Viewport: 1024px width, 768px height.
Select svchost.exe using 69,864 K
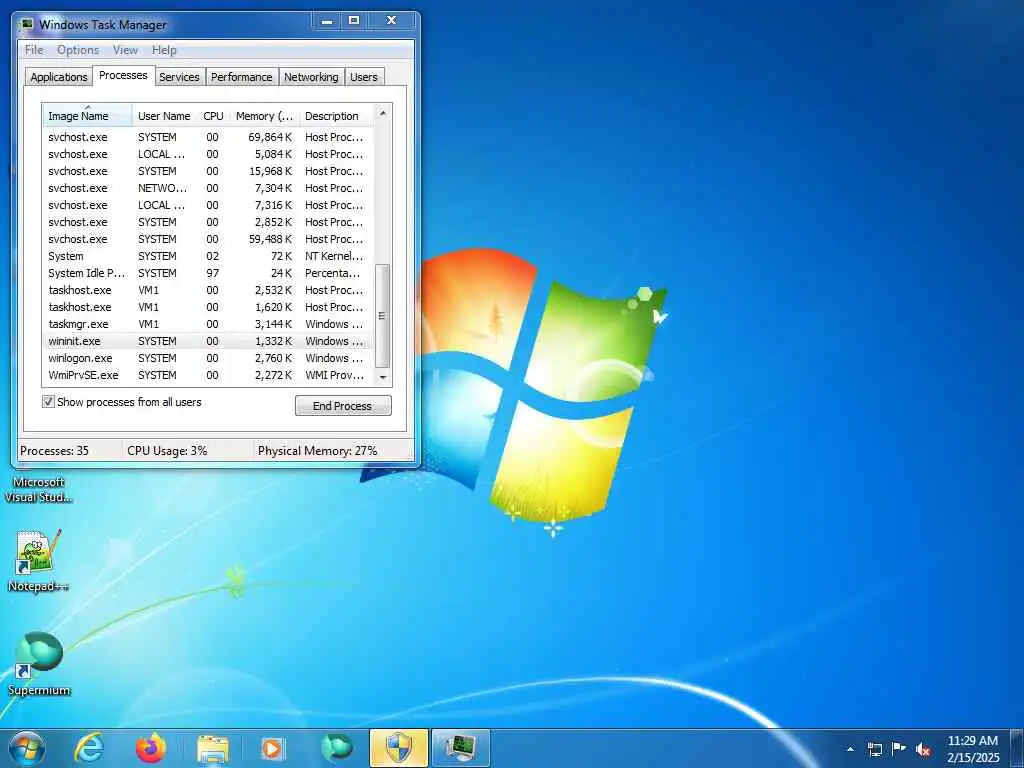click(209, 137)
